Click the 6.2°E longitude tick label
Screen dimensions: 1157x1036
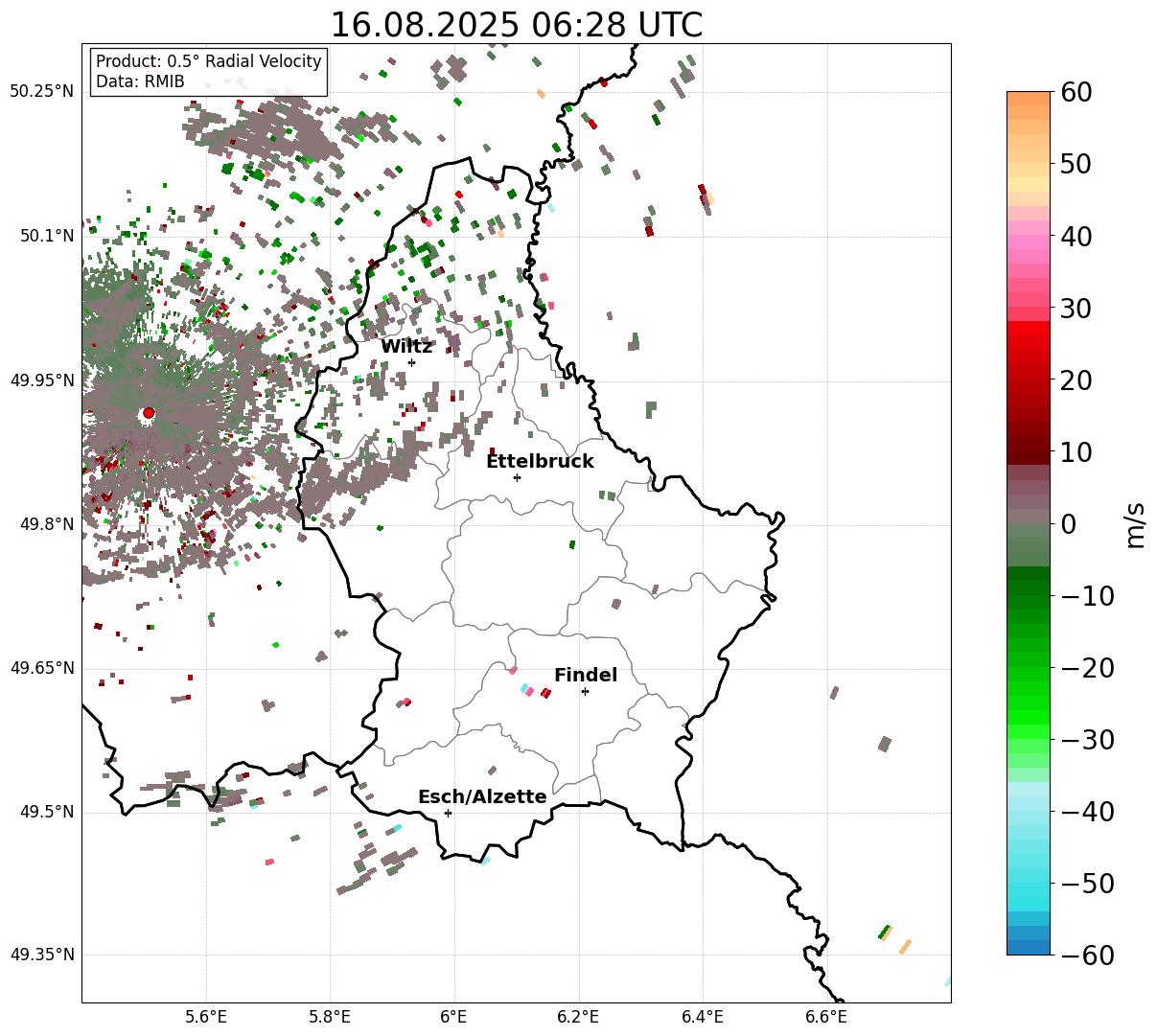[579, 1018]
